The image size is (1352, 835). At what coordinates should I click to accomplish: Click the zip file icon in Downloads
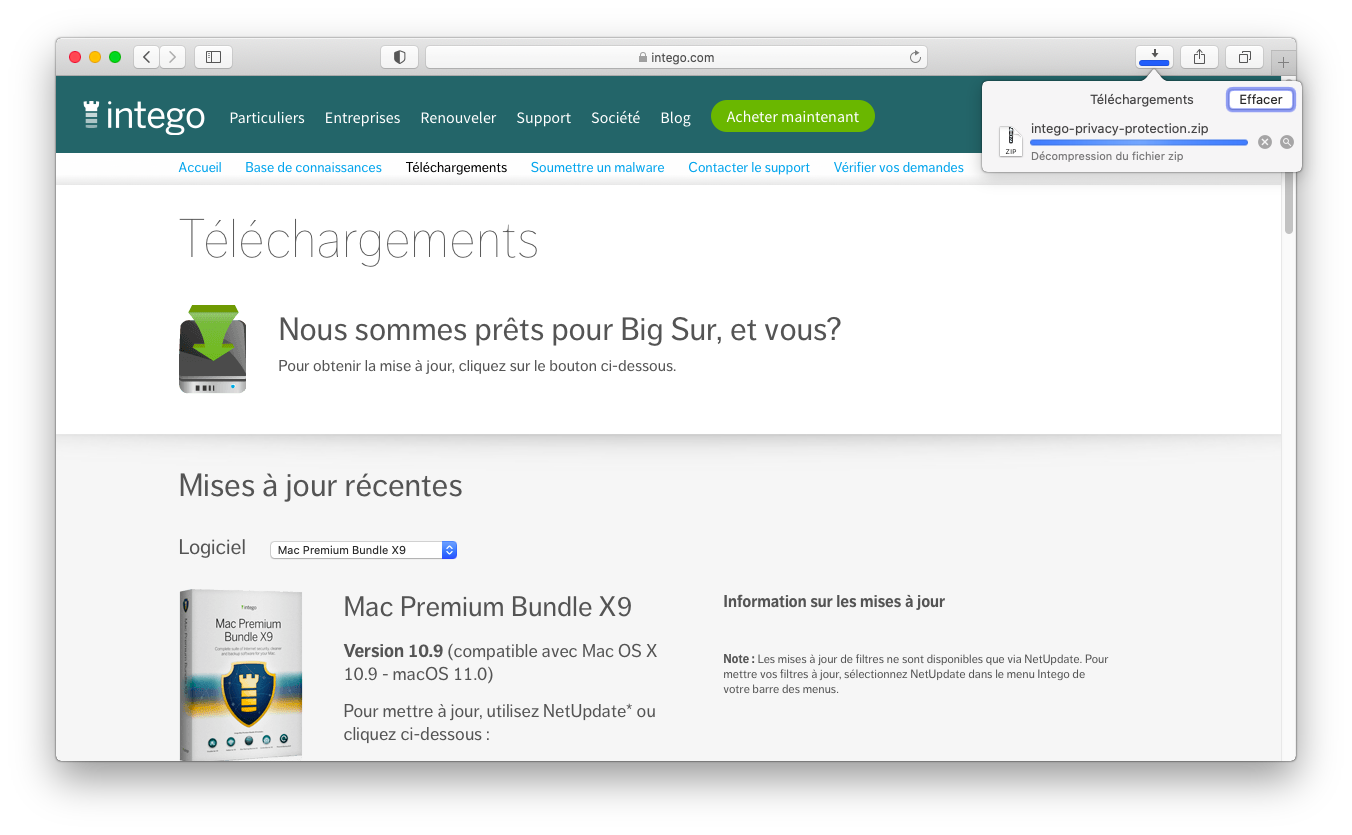(x=1010, y=142)
